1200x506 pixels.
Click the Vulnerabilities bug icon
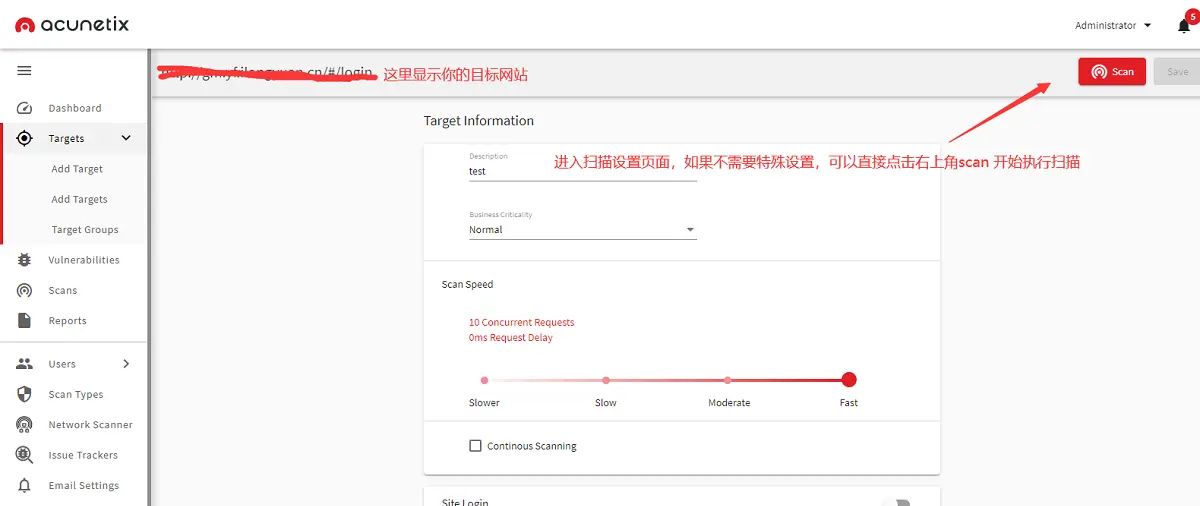(x=25, y=260)
